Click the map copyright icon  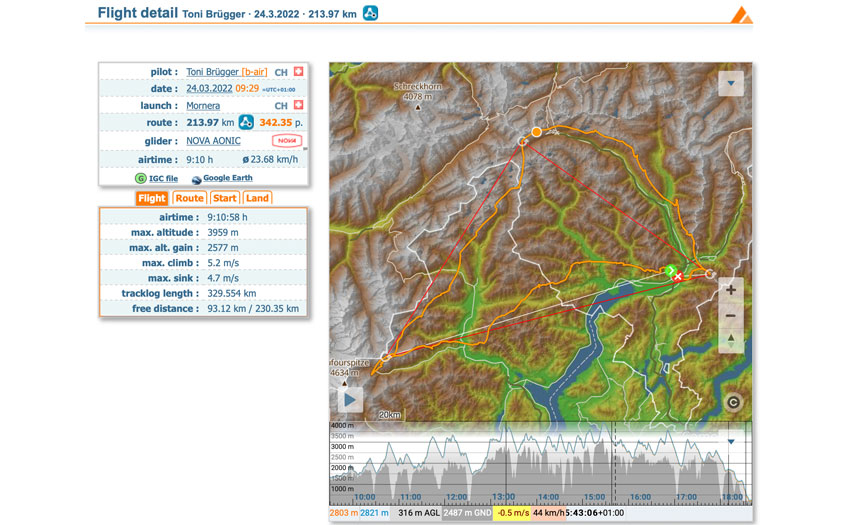[733, 402]
